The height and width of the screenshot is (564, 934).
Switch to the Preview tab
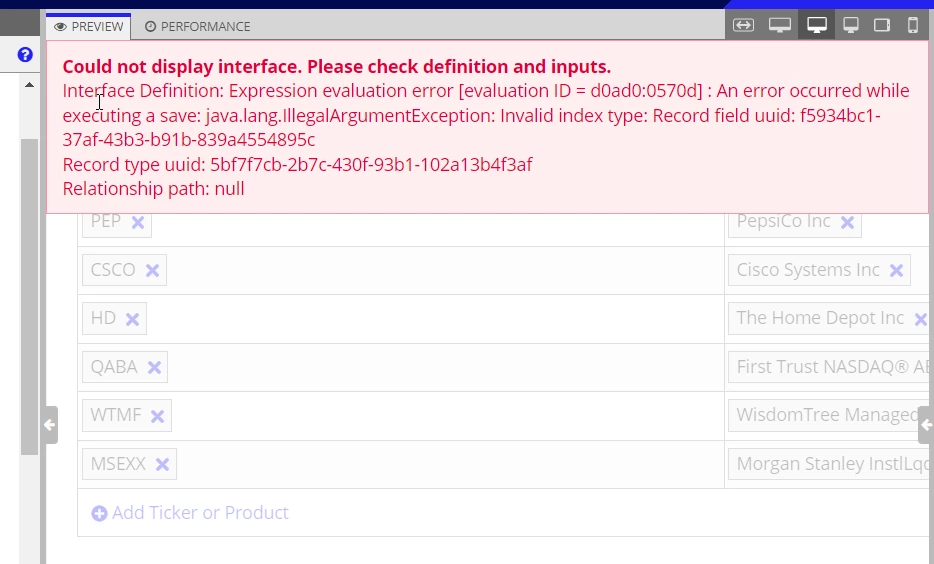89,27
